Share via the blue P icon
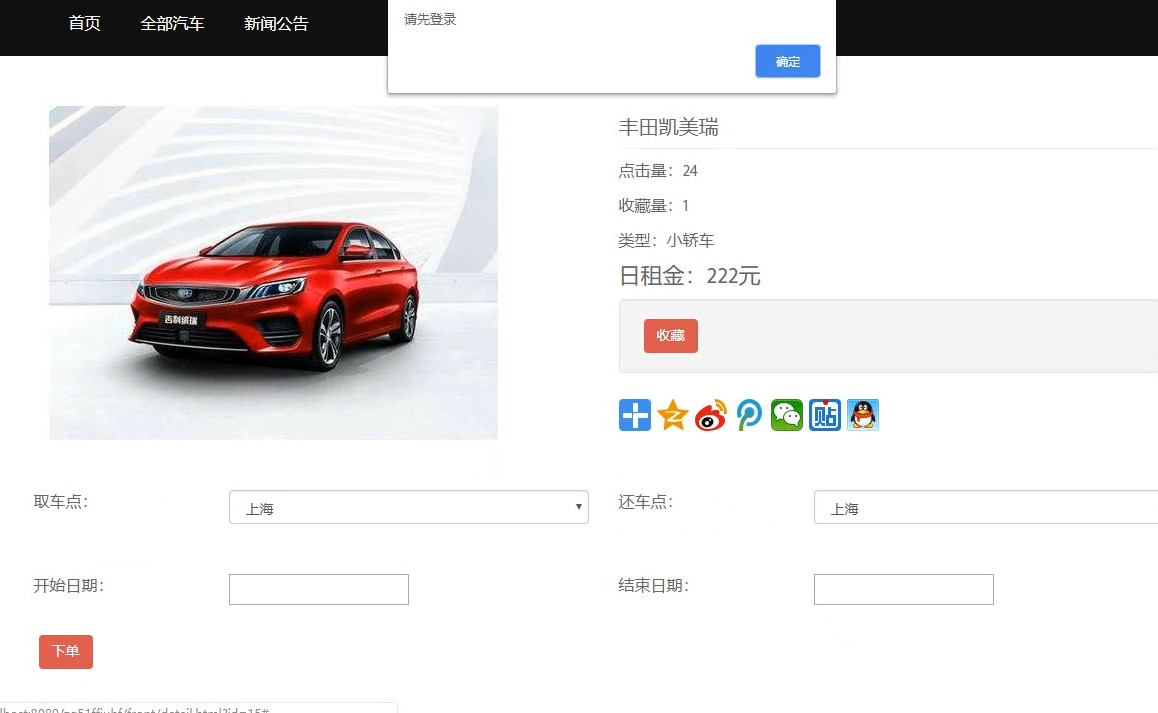Viewport: 1158px width, 713px height. tap(749, 415)
